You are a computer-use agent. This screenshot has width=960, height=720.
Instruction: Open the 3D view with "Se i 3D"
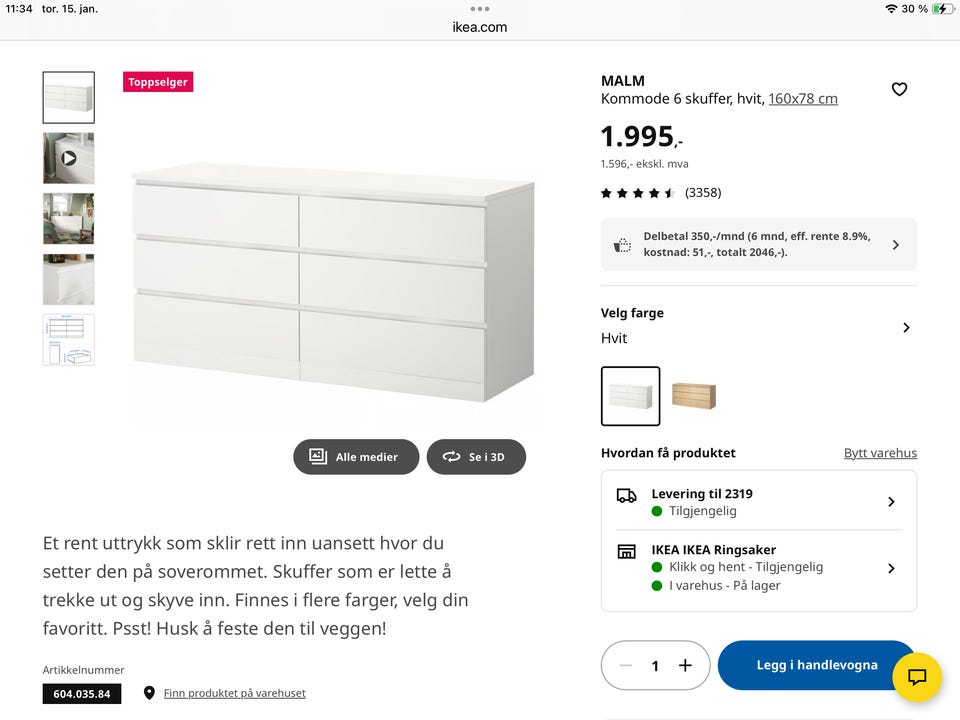click(476, 456)
